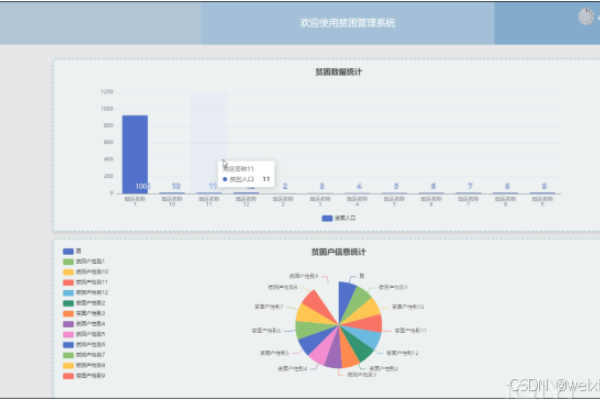Click pie label 贫困户性别6 on the left
Viewport: 600px width, 400px height.
pos(266,330)
